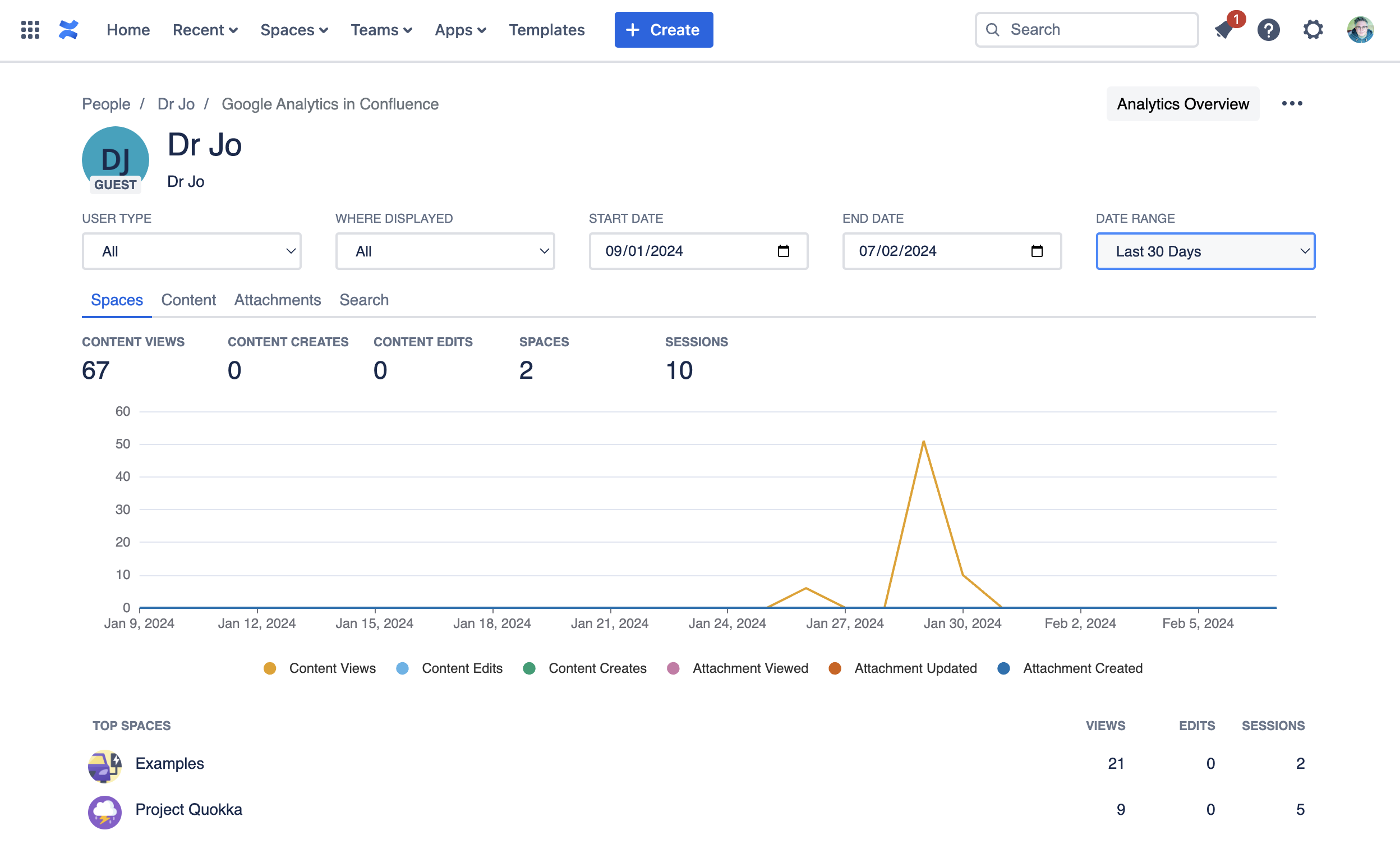Open the help question mark icon
The image size is (1400, 853).
coord(1268,30)
